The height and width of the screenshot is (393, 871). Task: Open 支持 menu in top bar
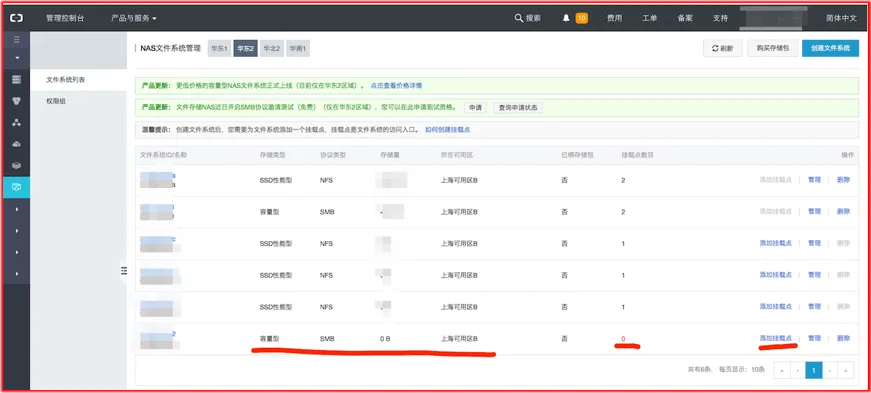720,18
